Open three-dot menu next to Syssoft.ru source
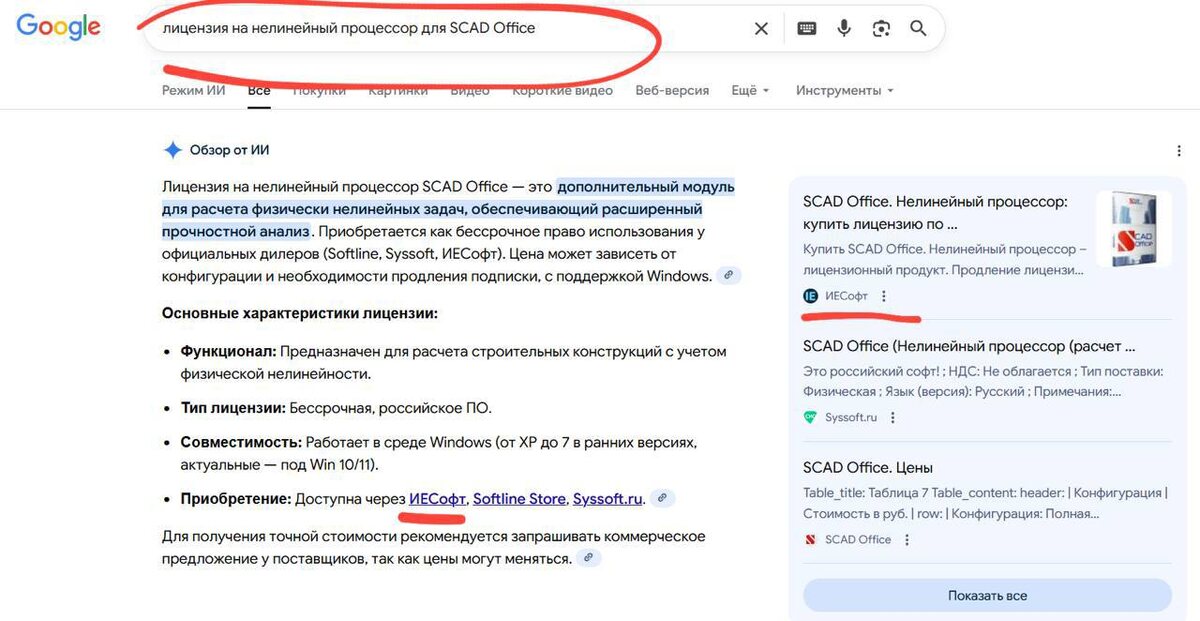 893,417
